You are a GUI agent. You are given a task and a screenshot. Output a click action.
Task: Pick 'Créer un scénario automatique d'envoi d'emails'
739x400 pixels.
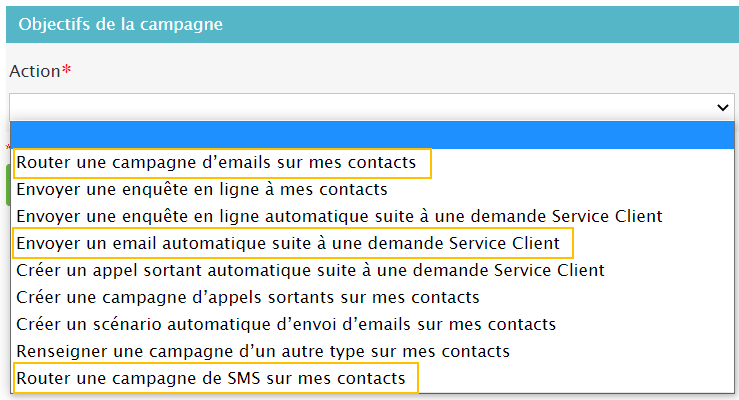pos(286,324)
